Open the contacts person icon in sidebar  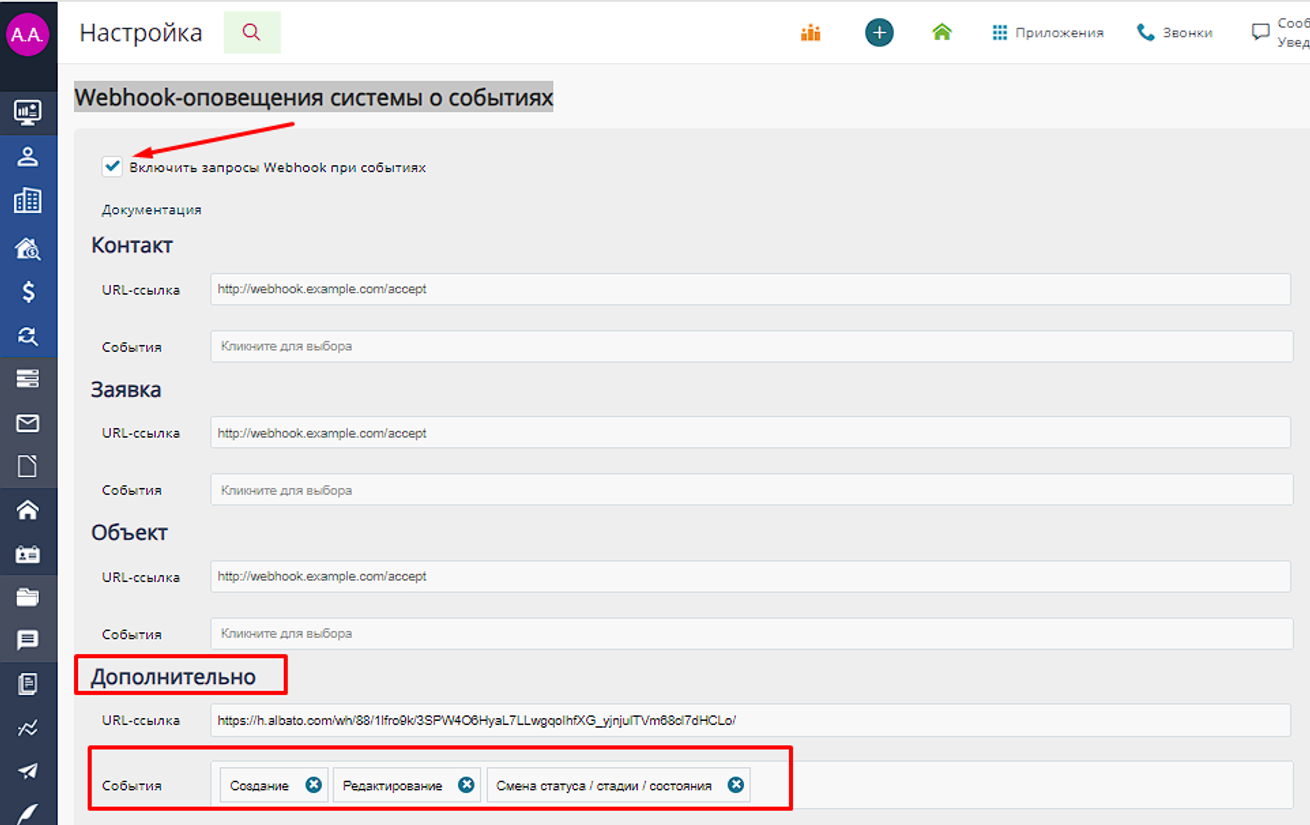pyautogui.click(x=28, y=156)
